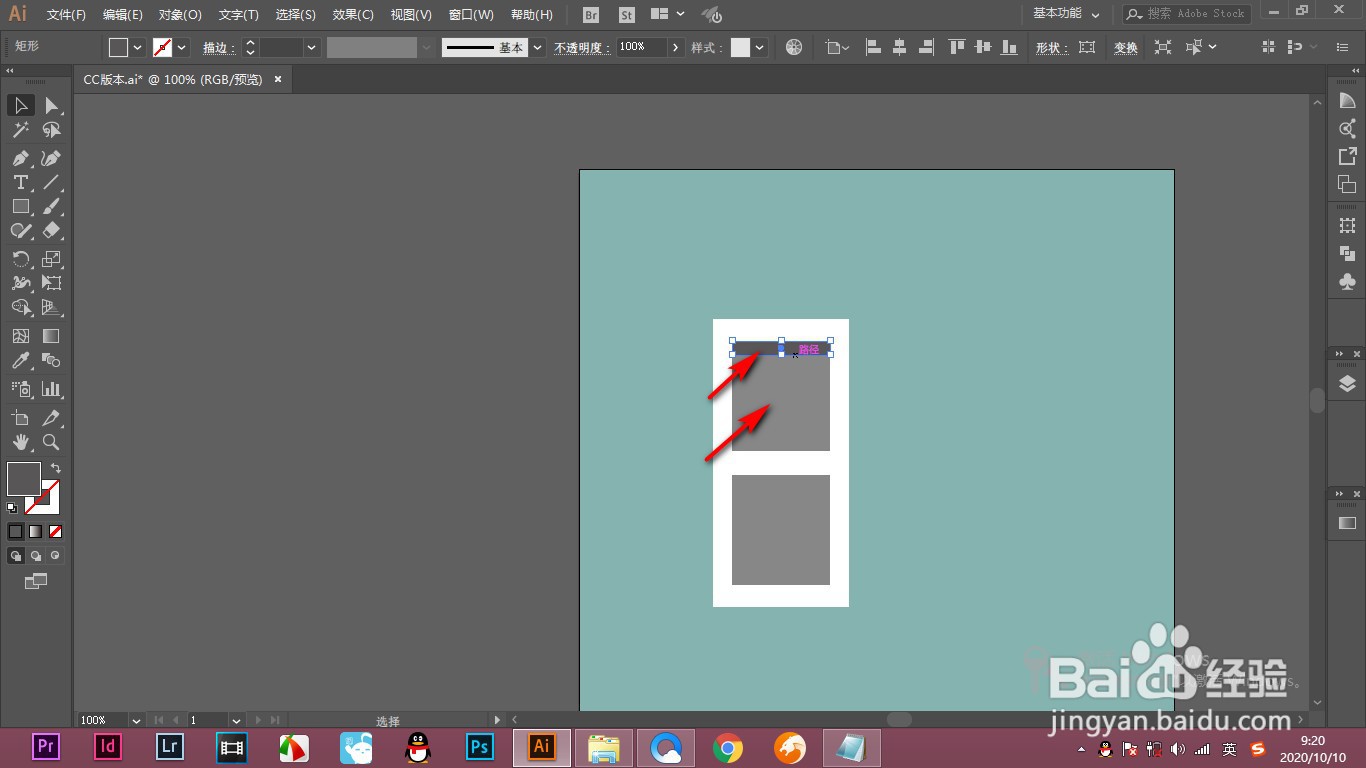Select the Shaper tool

click(20, 230)
